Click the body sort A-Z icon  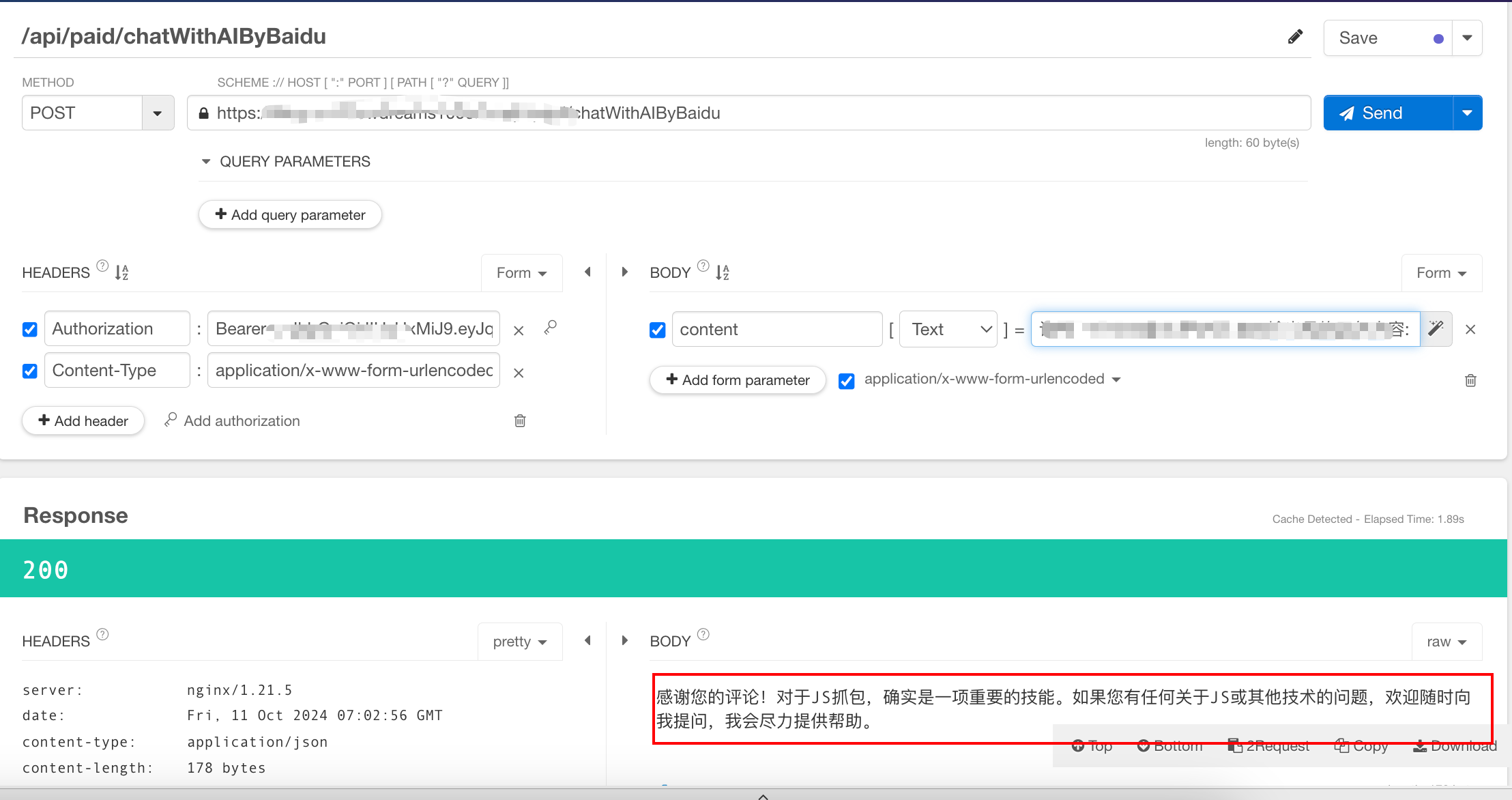pos(722,272)
